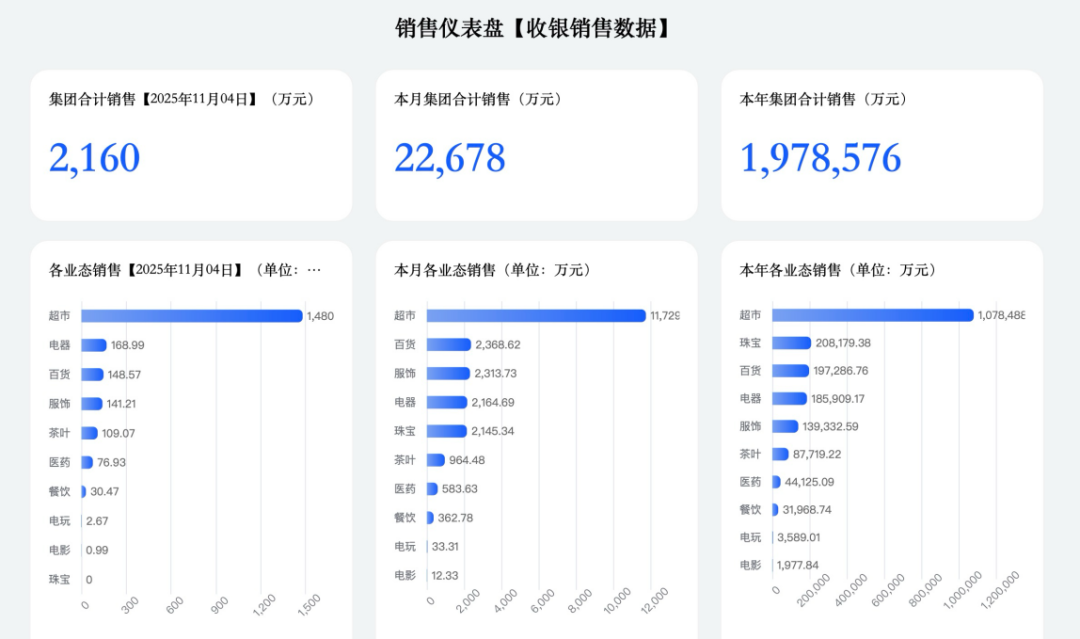
Task: Click the 茶叶 bar showing 964.48
Action: pyautogui.click(x=436, y=460)
